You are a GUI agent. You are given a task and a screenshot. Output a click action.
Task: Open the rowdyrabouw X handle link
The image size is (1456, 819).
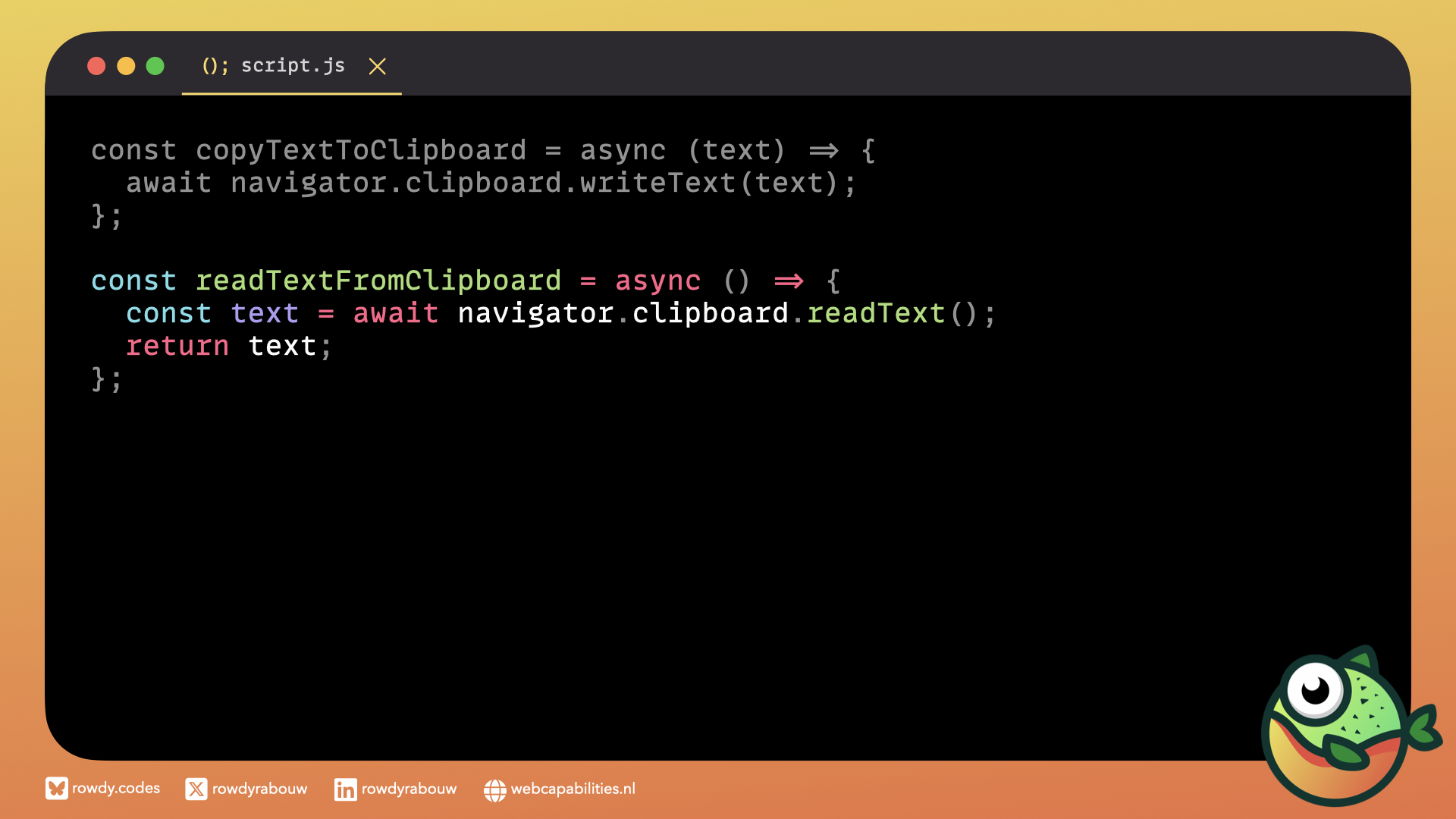point(259,789)
